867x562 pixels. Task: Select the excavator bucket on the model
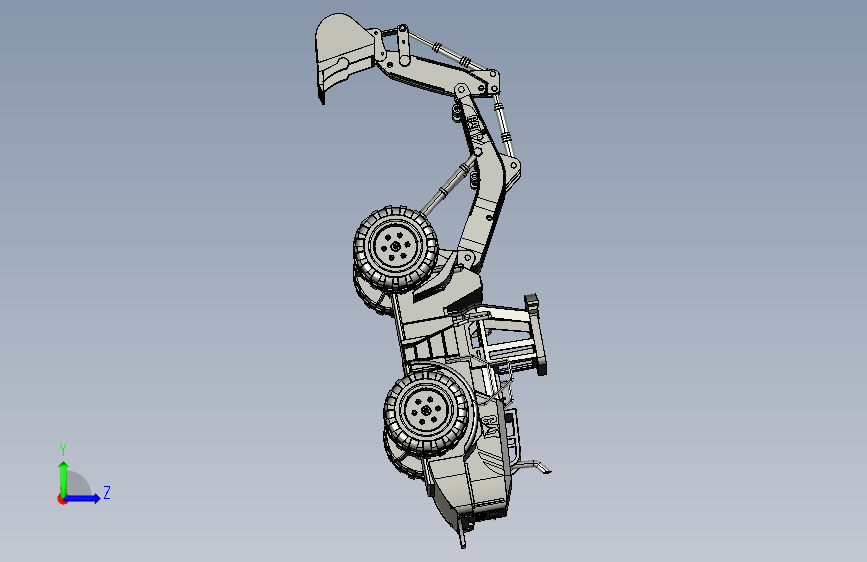click(x=343, y=55)
